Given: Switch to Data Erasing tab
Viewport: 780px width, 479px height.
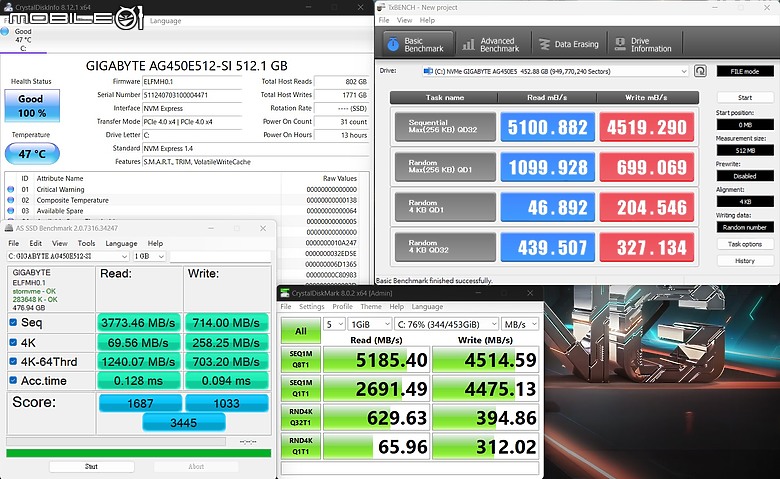Looking at the screenshot, I should point(569,45).
